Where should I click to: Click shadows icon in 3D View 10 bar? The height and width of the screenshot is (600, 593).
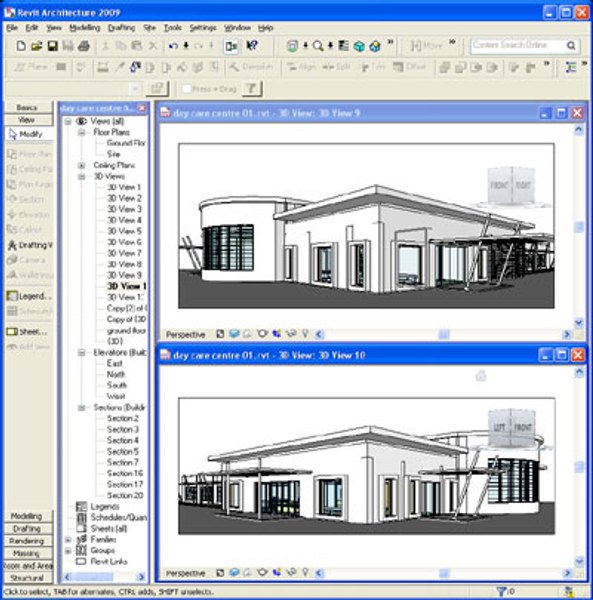248,573
